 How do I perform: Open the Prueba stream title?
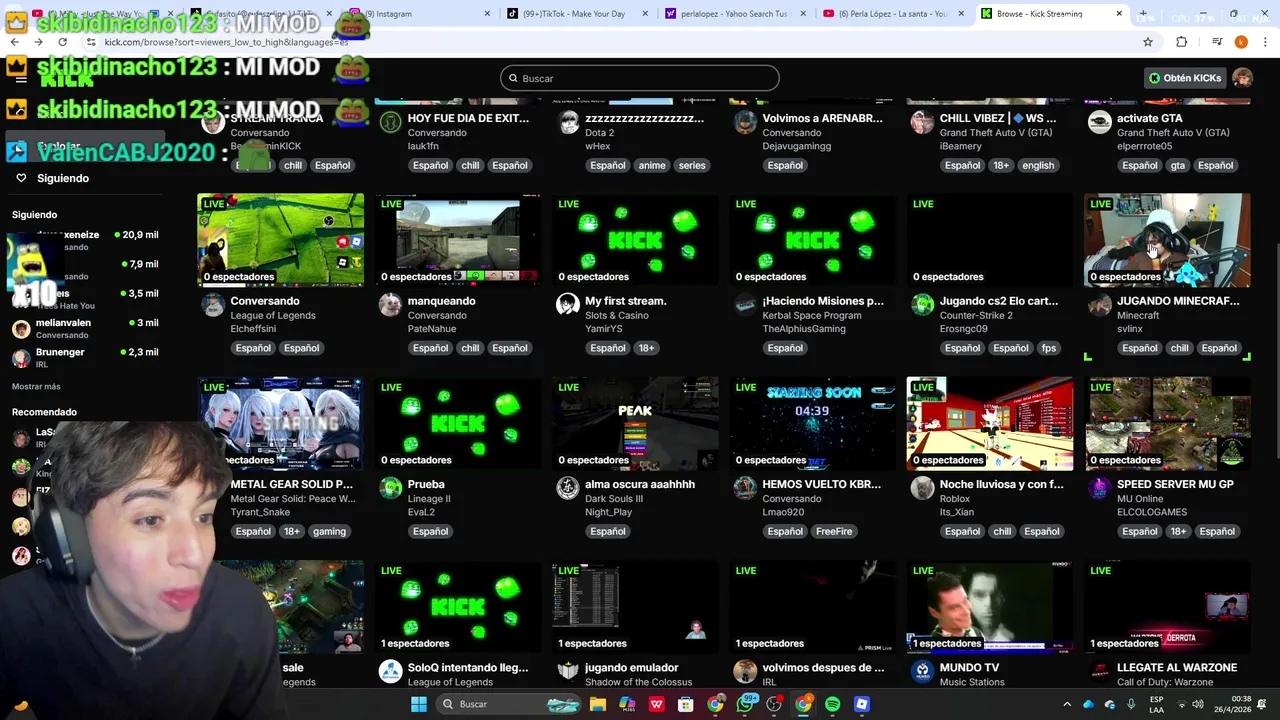coord(426,484)
